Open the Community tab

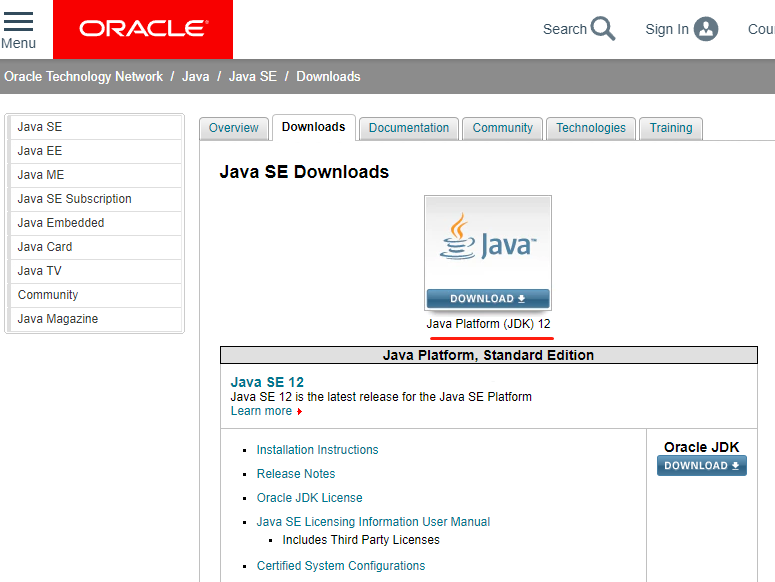[503, 128]
